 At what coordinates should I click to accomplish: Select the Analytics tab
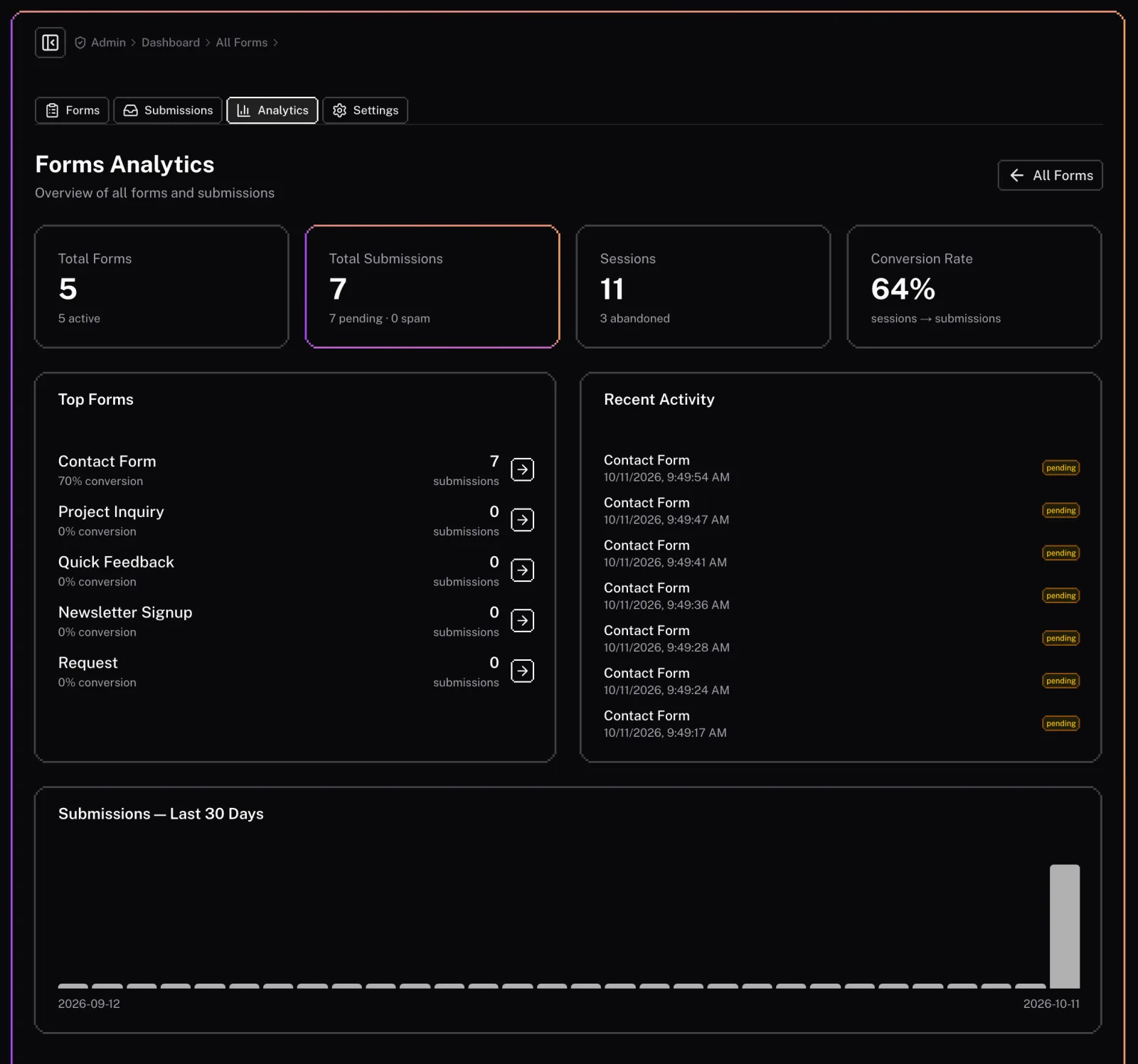(x=272, y=110)
